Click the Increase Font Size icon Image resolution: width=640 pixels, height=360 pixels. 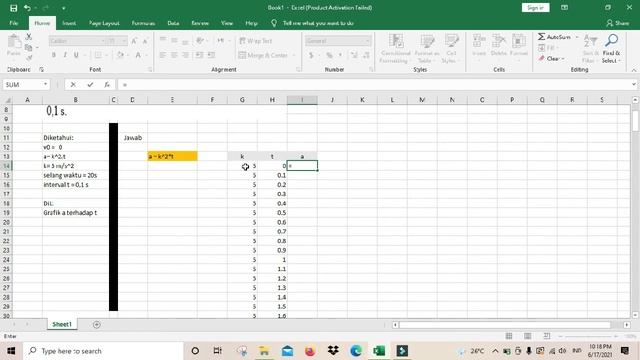click(134, 41)
